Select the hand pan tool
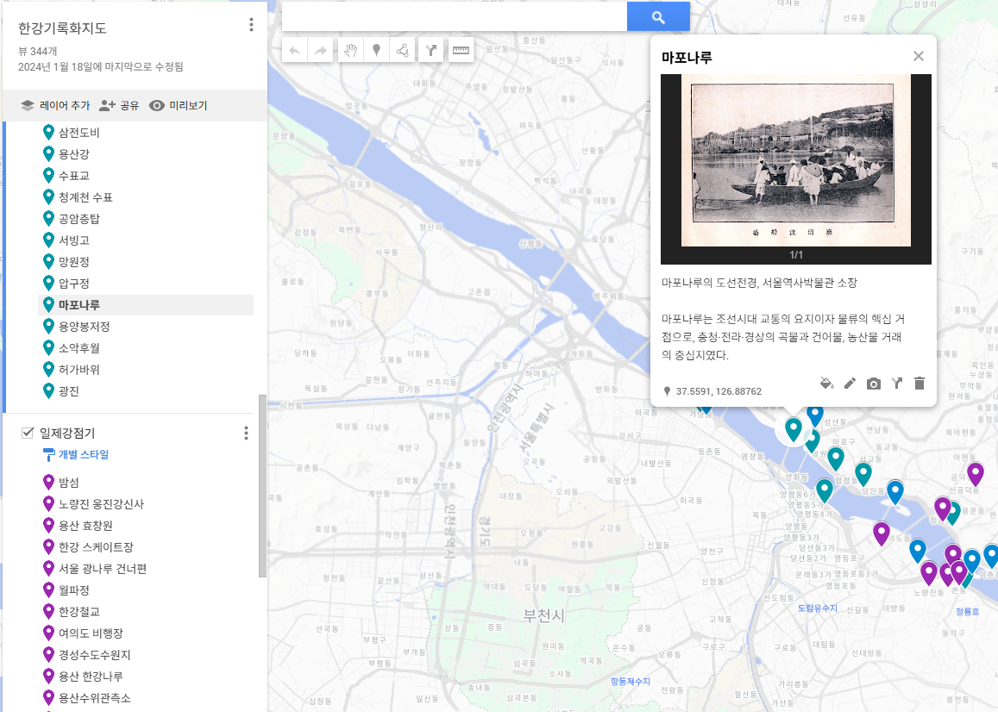This screenshot has width=998, height=712. pyautogui.click(x=350, y=51)
